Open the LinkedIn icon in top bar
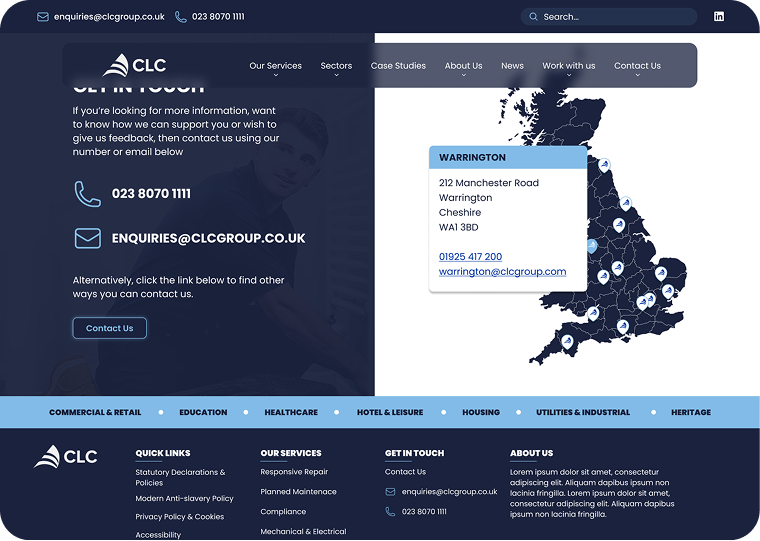 point(719,16)
